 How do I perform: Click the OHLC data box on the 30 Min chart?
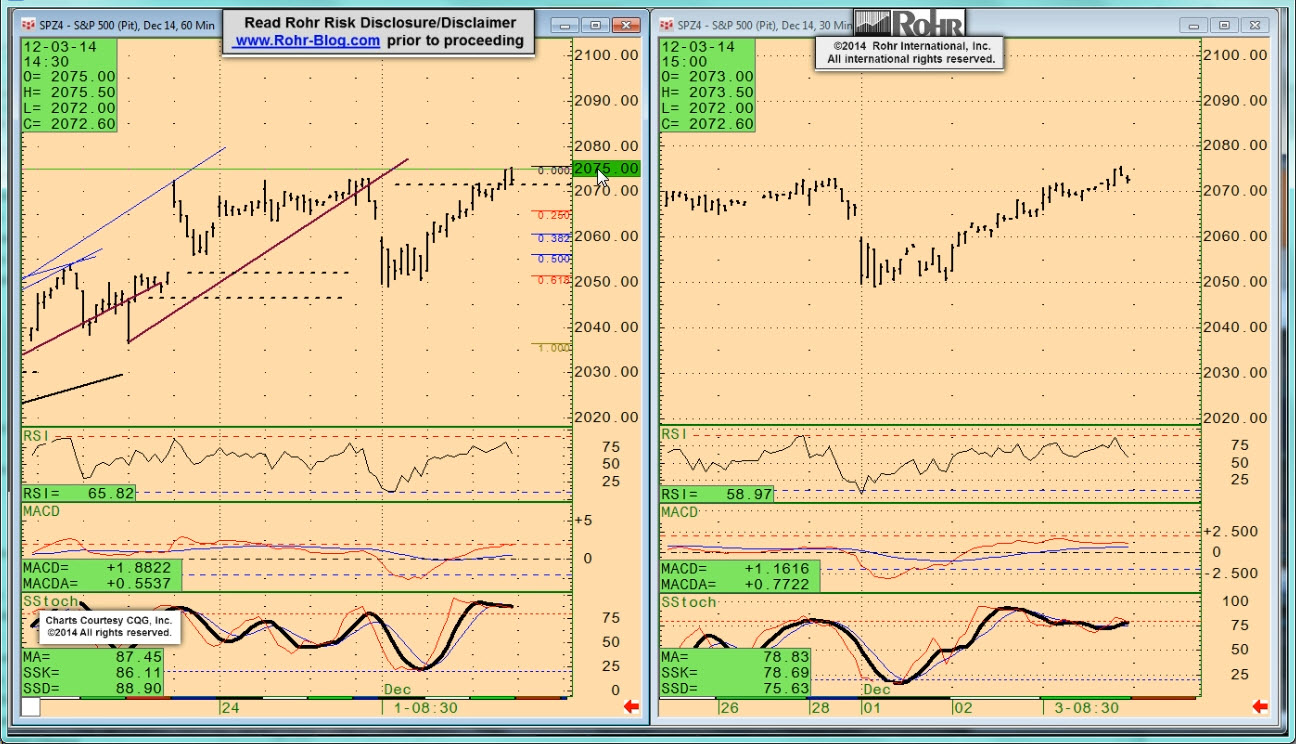click(x=707, y=85)
